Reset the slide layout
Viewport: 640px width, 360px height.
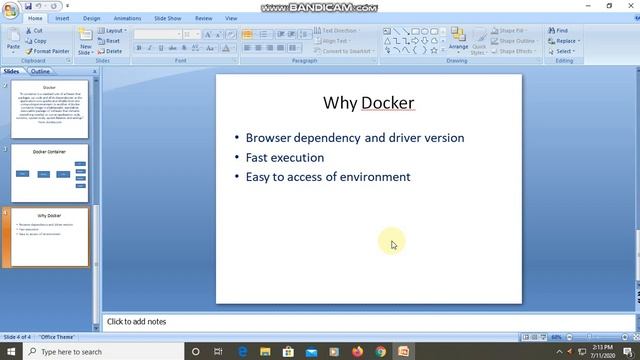109,41
